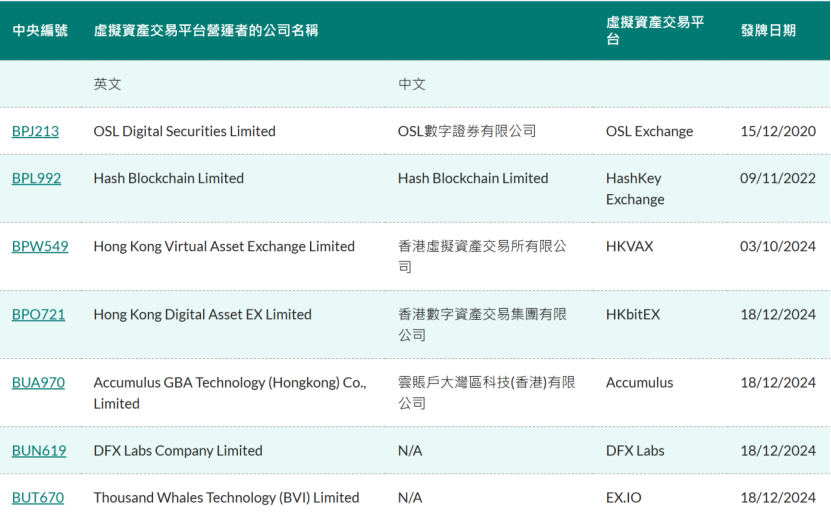The height and width of the screenshot is (520, 831).
Task: Click the BPL992 licence link
Action: [x=36, y=178]
